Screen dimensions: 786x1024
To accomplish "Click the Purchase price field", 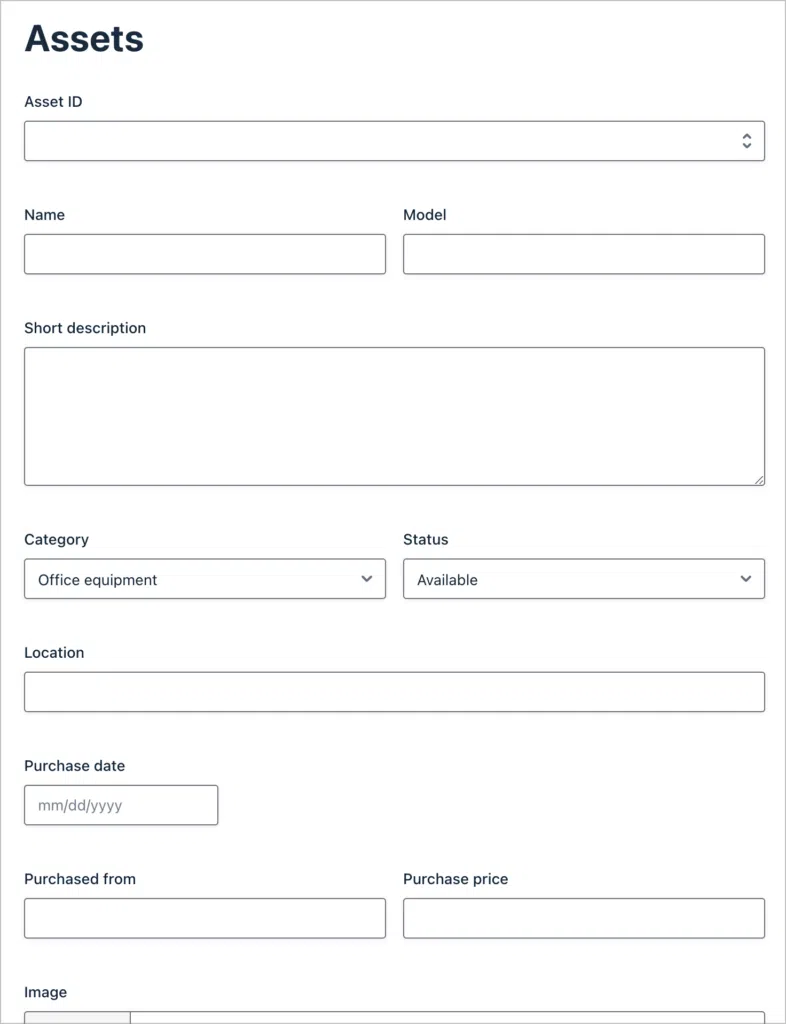I will (584, 918).
